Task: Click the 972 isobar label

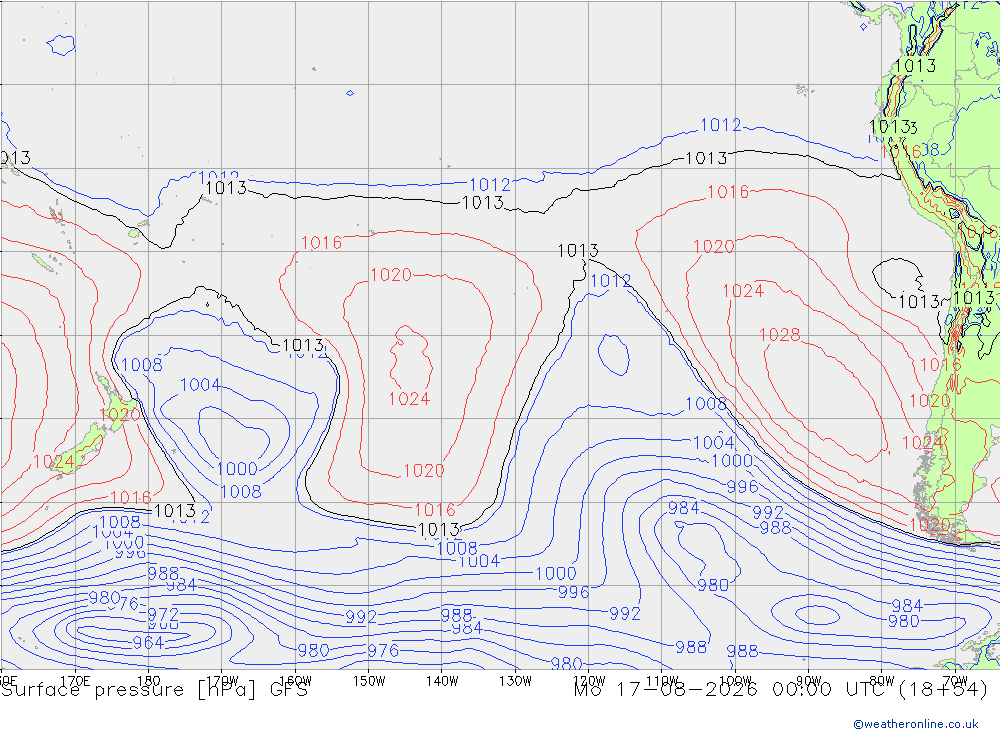Action: [163, 615]
